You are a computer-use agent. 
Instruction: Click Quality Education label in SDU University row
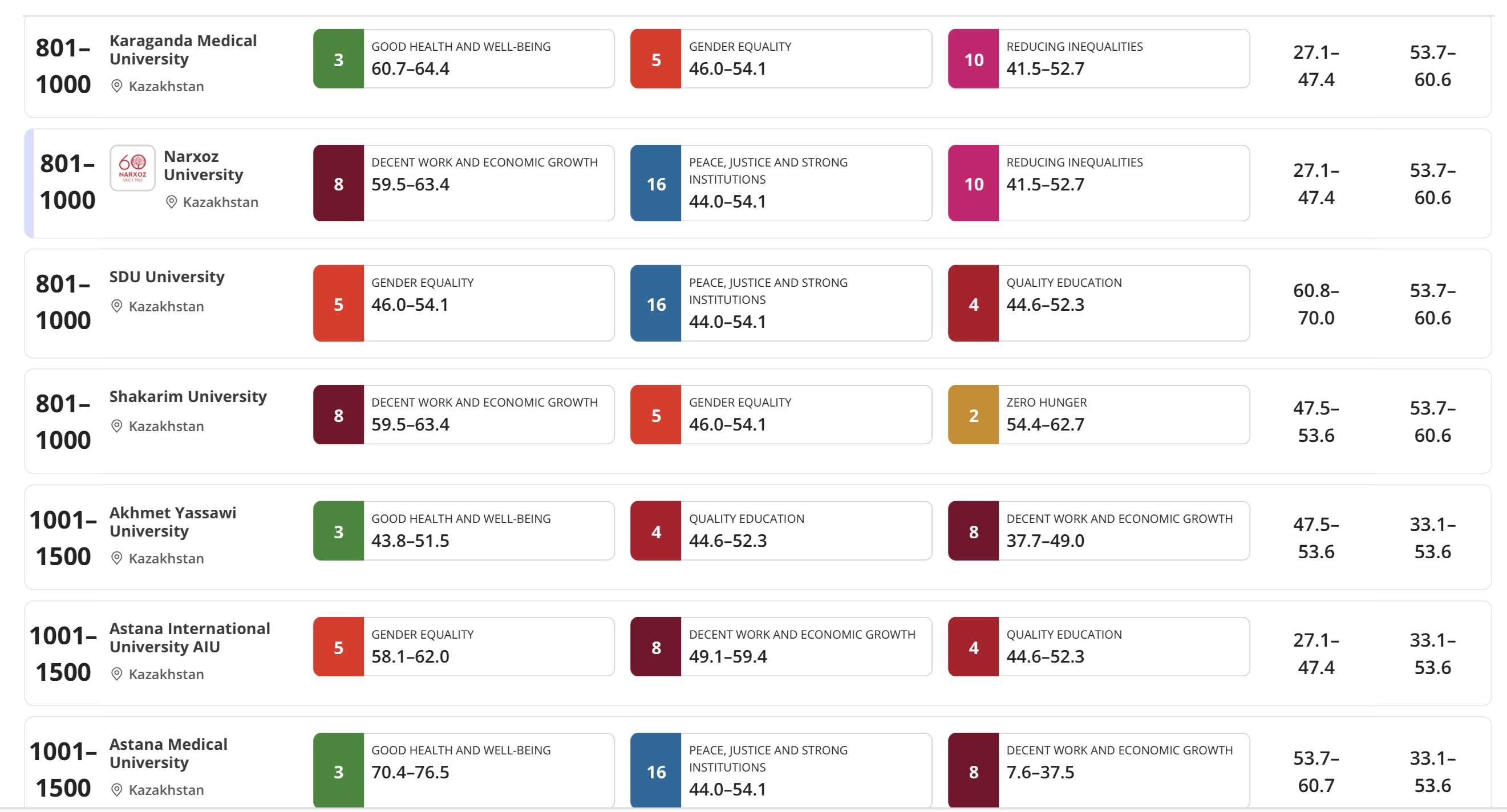coord(1064,283)
